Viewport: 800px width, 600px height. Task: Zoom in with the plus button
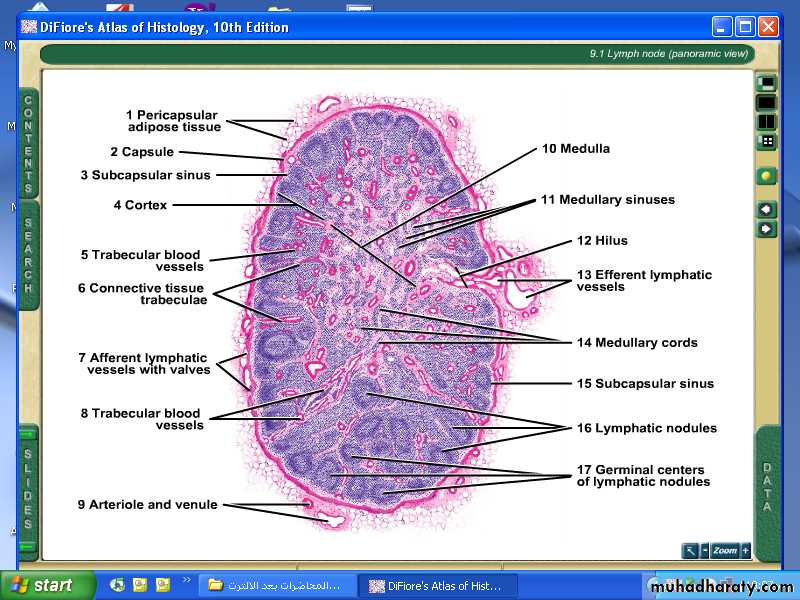point(745,551)
